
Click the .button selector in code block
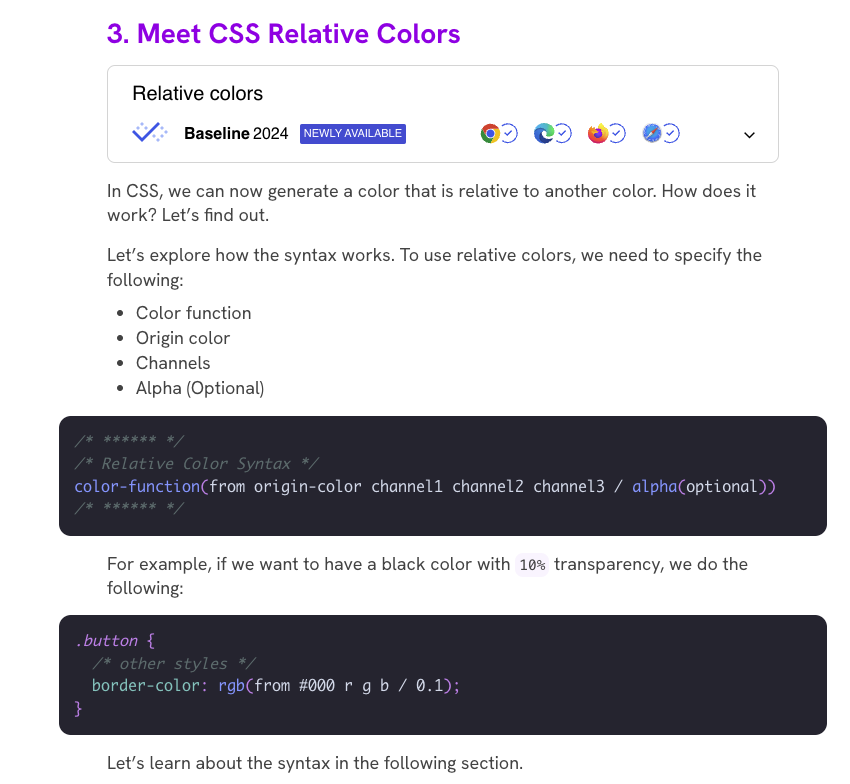[109, 640]
